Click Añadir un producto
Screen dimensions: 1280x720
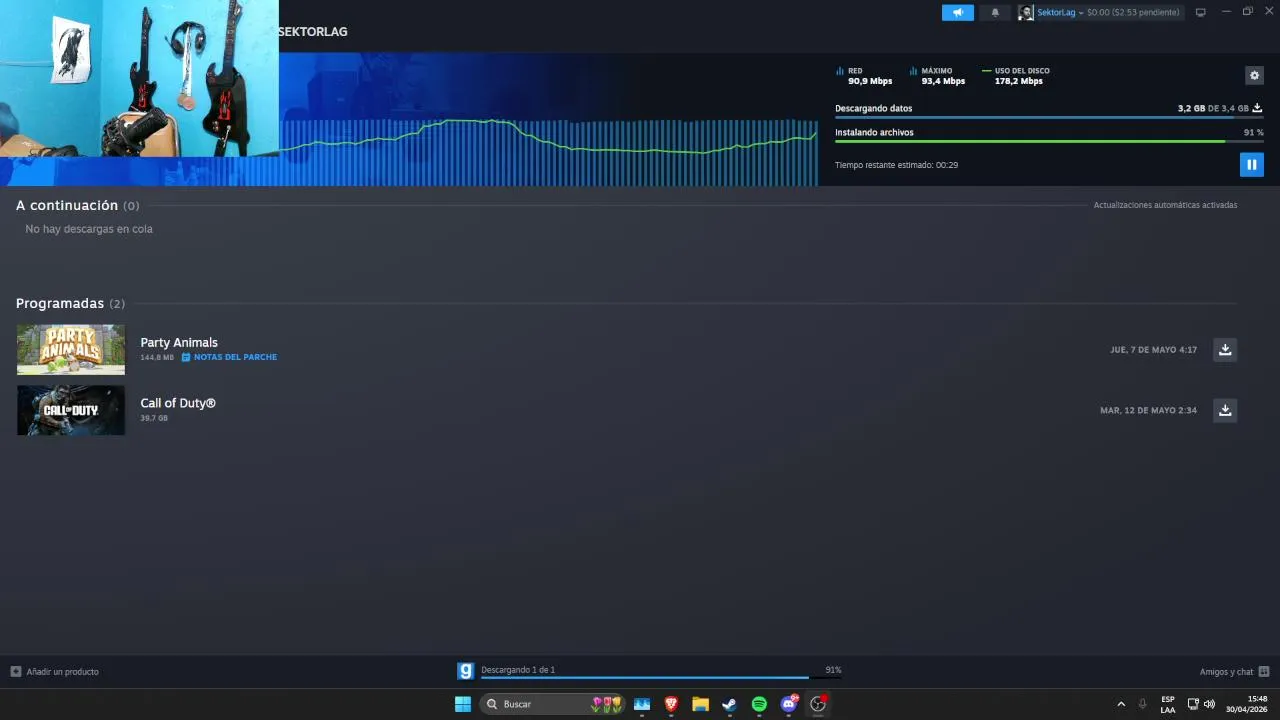[x=62, y=671]
